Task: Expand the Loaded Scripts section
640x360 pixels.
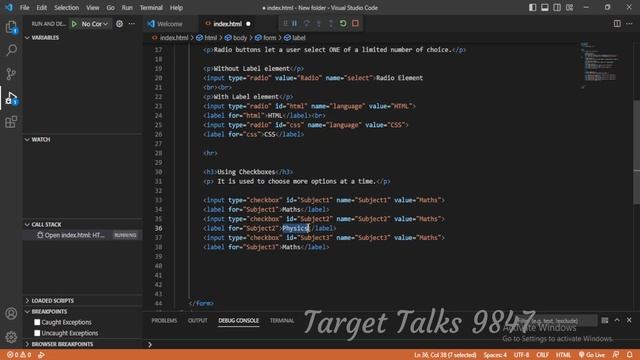Action: click(x=82, y=300)
